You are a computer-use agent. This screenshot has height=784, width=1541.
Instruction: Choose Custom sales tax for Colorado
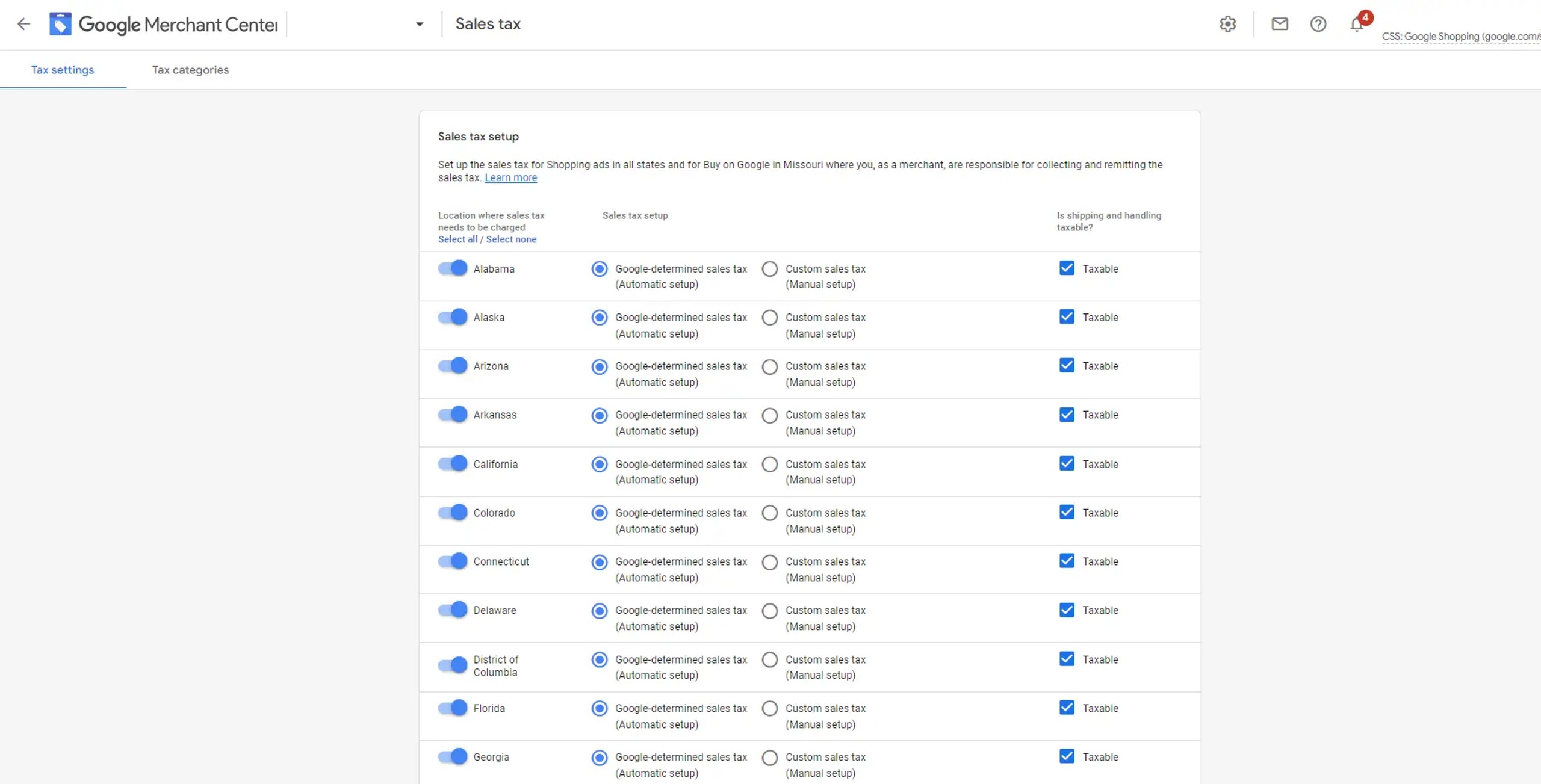[x=769, y=513]
